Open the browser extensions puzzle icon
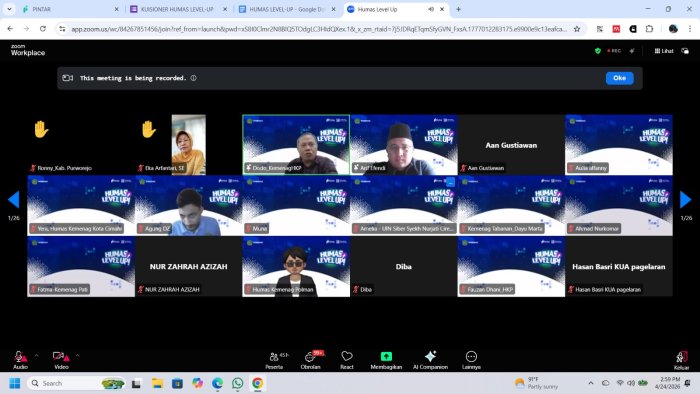The image size is (700, 394). coord(650,29)
